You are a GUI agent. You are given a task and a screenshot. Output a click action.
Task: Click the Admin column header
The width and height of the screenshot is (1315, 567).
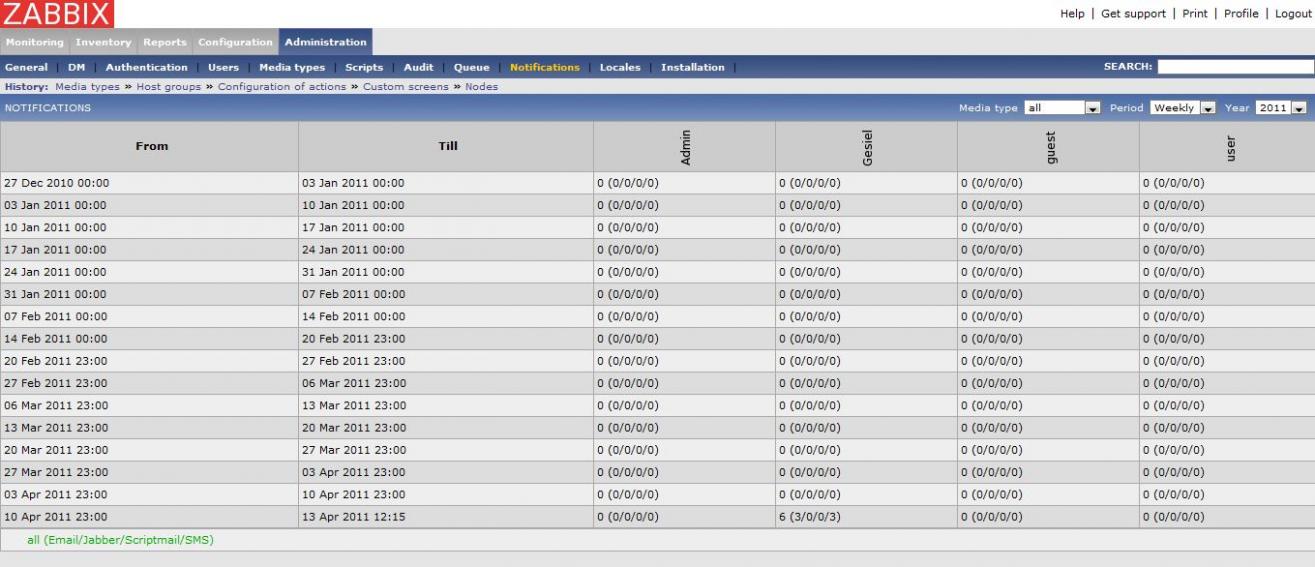click(685, 147)
